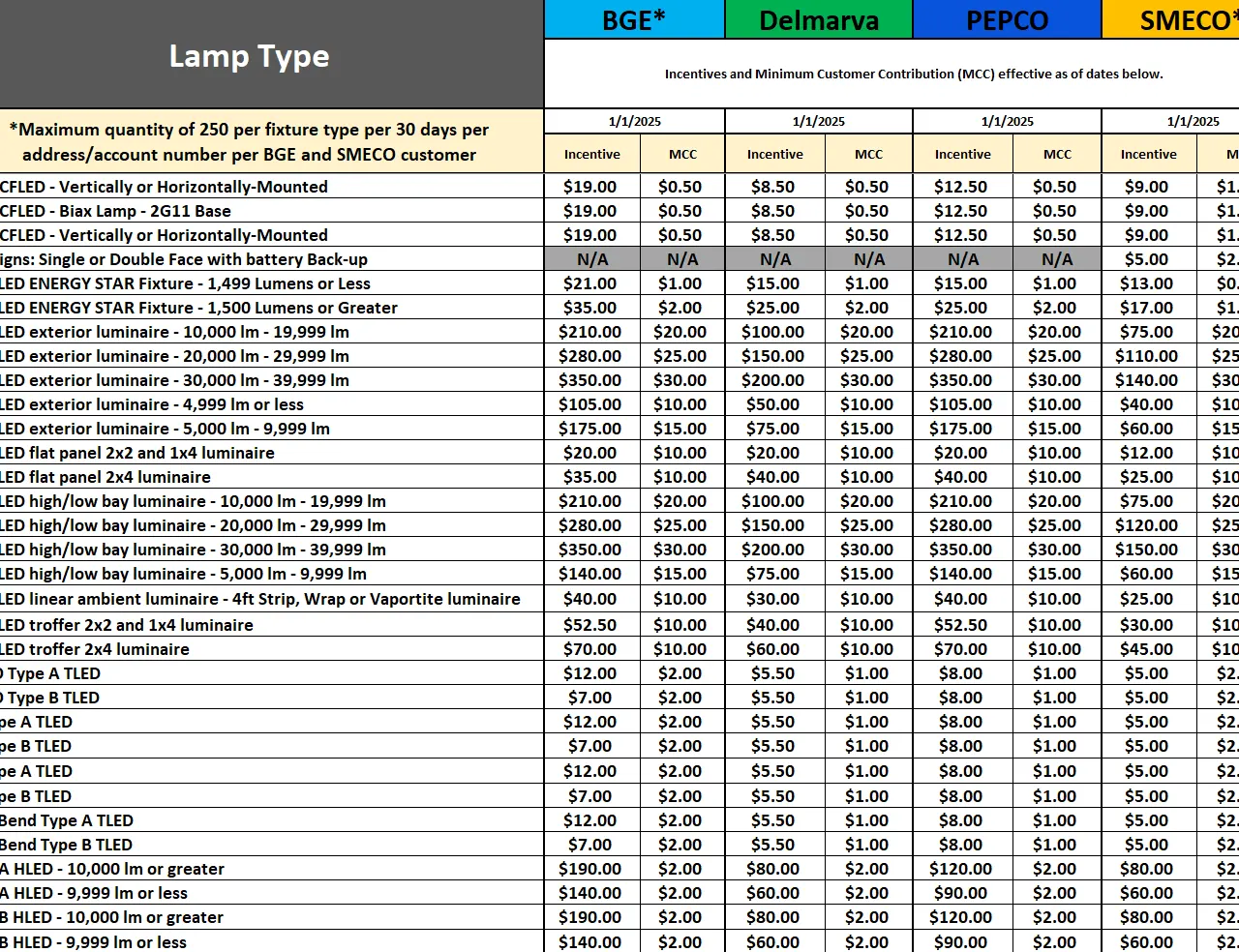The width and height of the screenshot is (1239, 952).
Task: Select exterior luminaire 4,999 lm or less label
Action: tap(152, 404)
